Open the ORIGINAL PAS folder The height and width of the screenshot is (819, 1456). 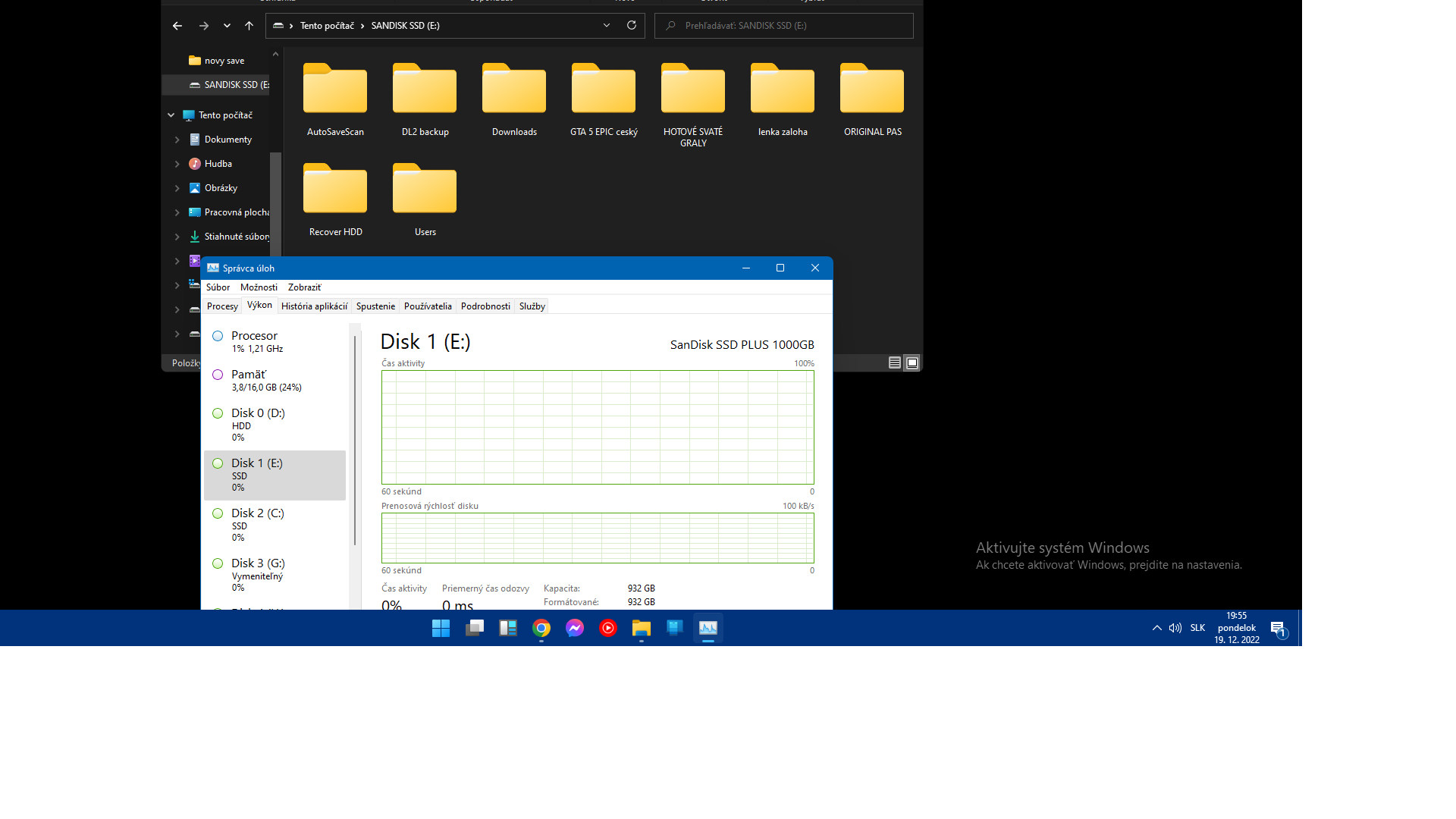872,99
